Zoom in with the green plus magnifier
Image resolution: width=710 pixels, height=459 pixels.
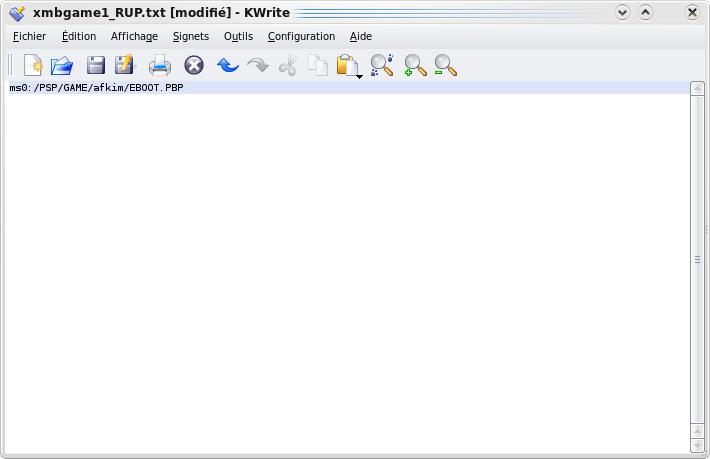click(x=415, y=65)
